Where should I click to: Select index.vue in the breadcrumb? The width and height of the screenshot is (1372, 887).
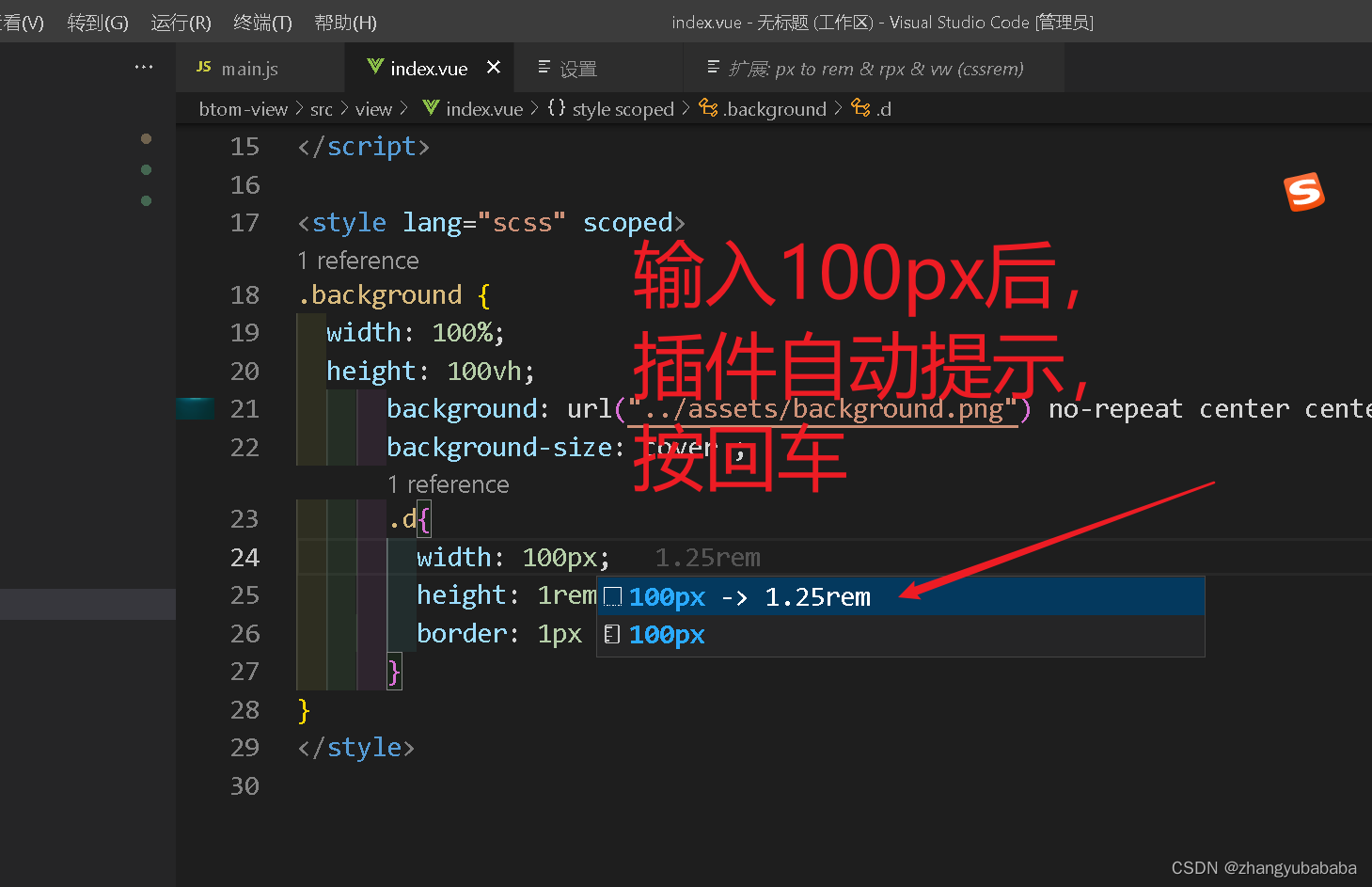[484, 109]
